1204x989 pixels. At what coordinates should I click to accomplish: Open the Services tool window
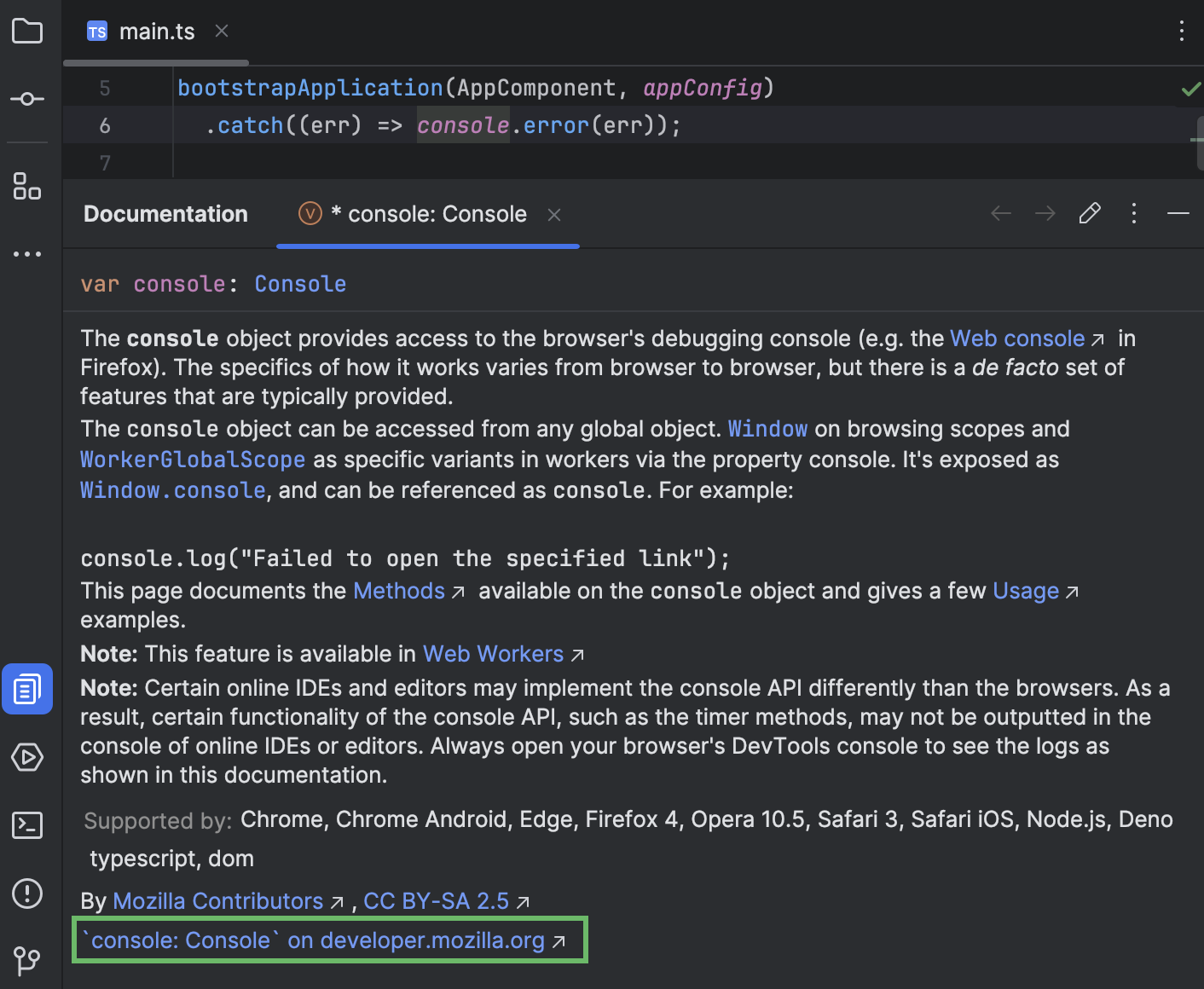pyautogui.click(x=26, y=757)
